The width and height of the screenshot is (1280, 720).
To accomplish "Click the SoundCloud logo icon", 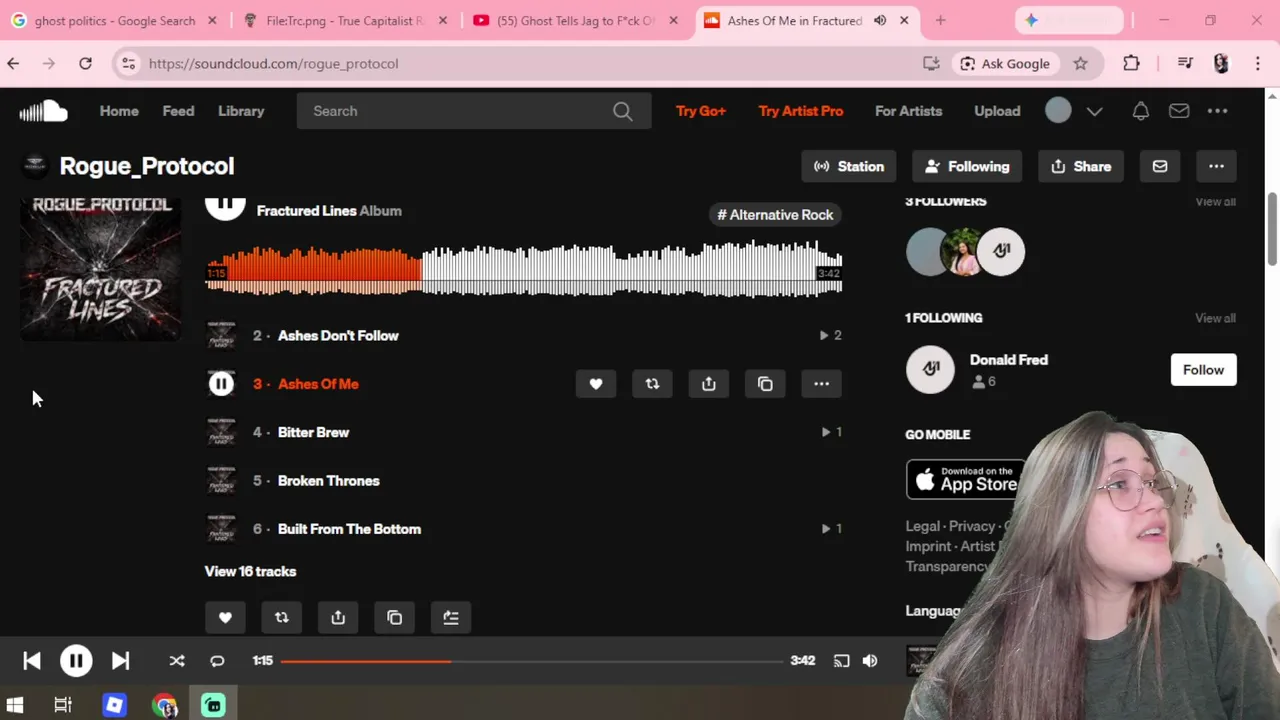I will 43,111.
